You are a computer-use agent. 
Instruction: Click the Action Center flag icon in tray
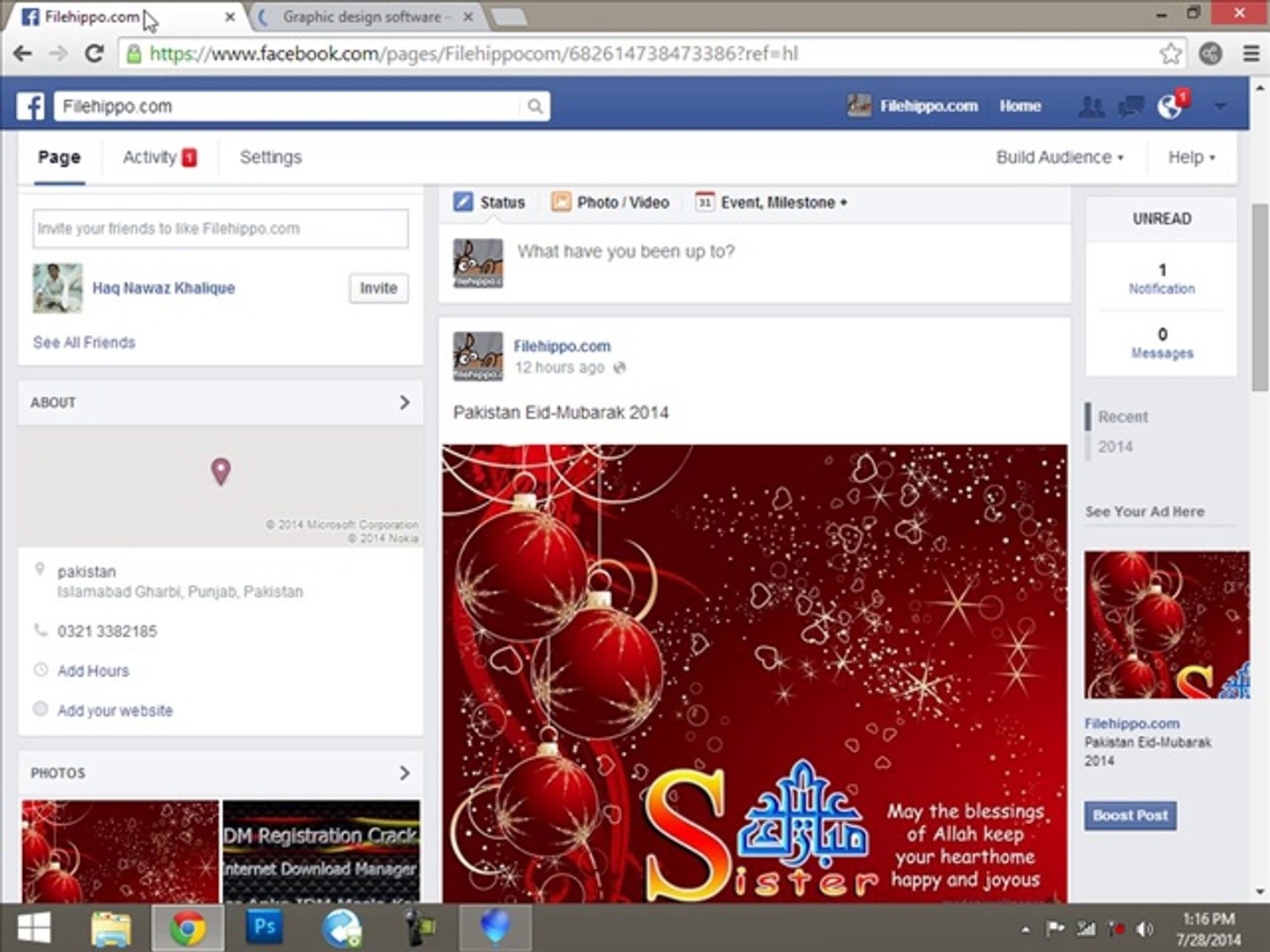point(1055,929)
